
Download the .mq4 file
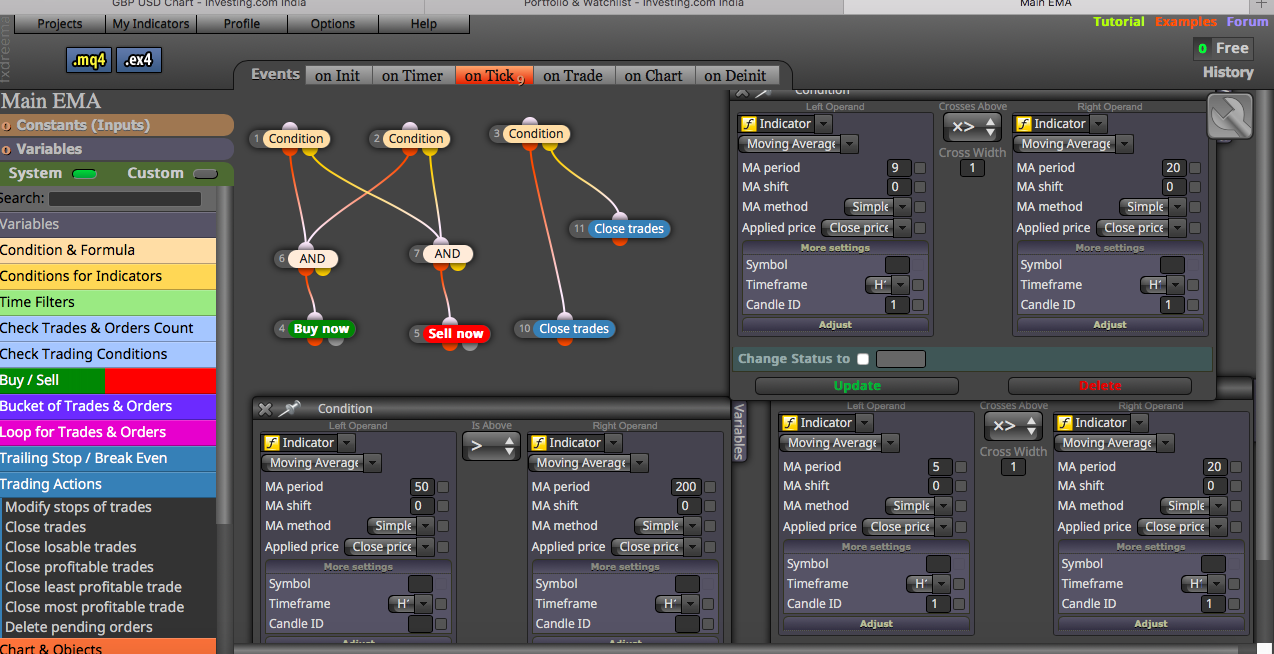[89, 60]
